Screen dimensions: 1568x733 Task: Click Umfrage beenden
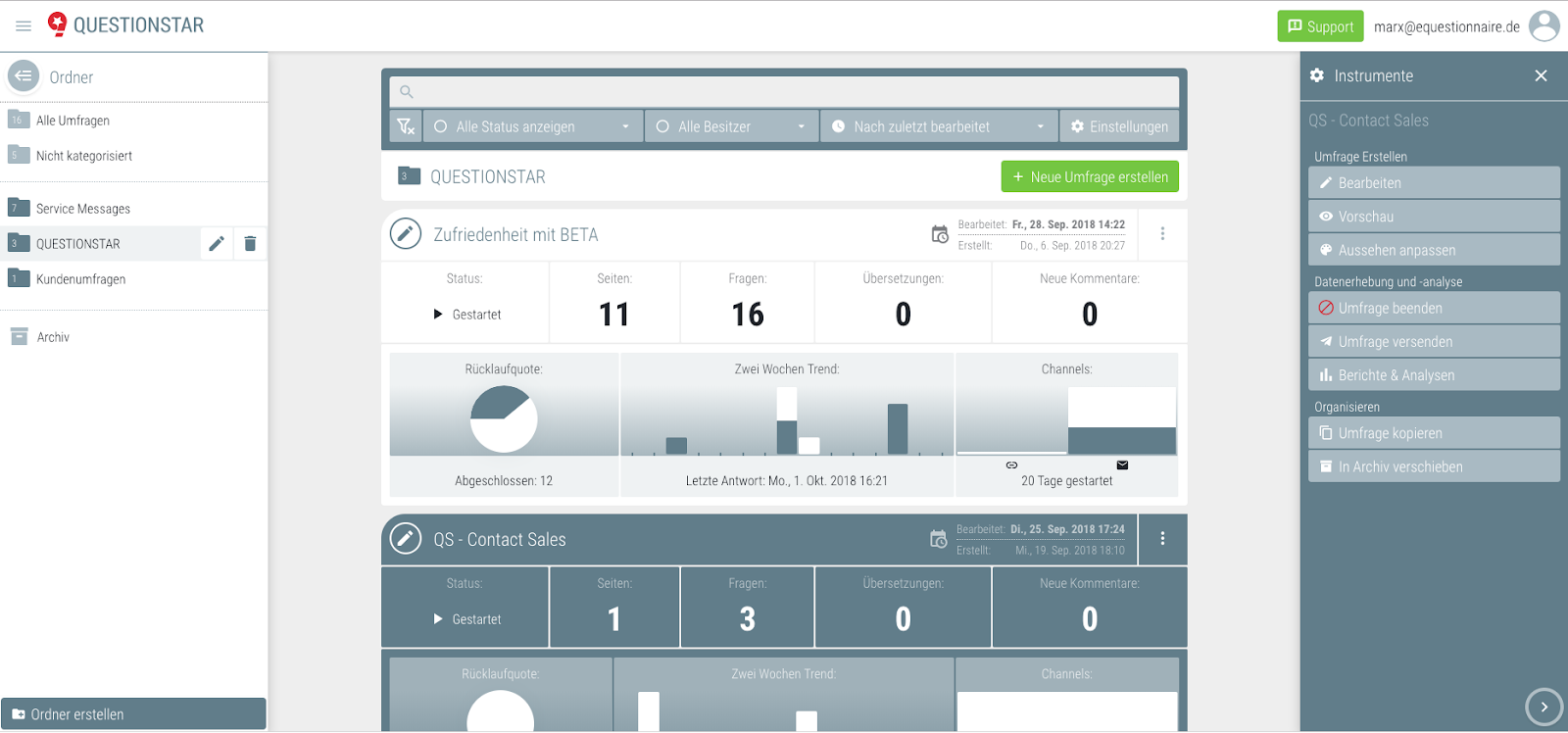1434,308
